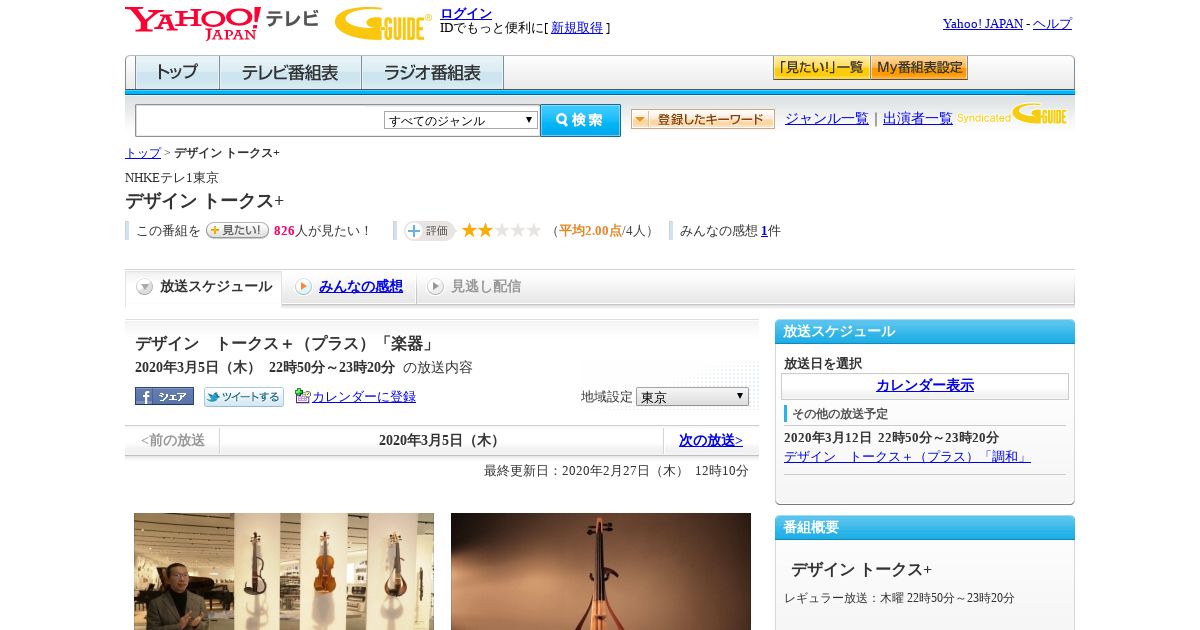Click the 最終更新日 timestamp text
Screen dimensions: 1200x630
click(x=616, y=471)
